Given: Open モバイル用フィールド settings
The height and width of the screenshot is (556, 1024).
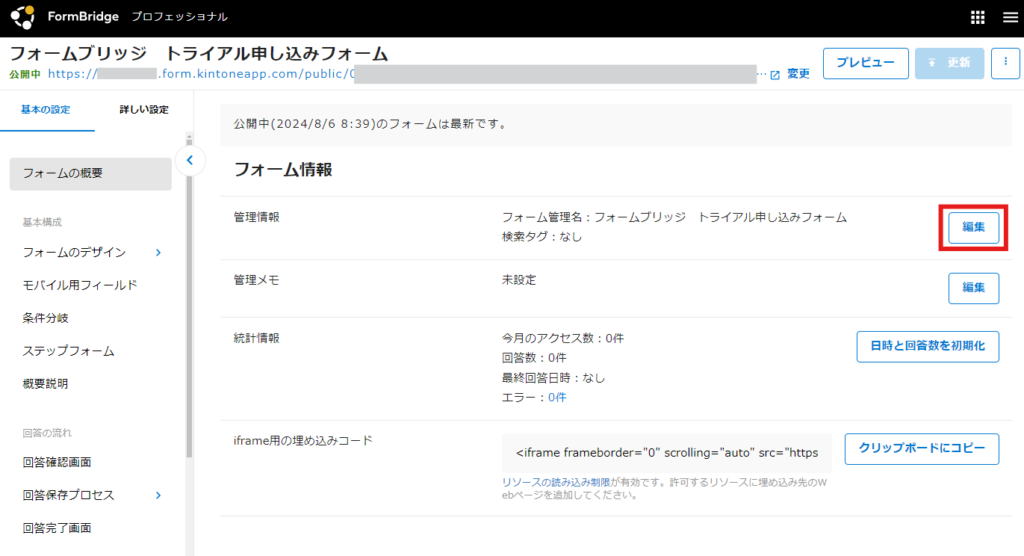Looking at the screenshot, I should coord(80,285).
